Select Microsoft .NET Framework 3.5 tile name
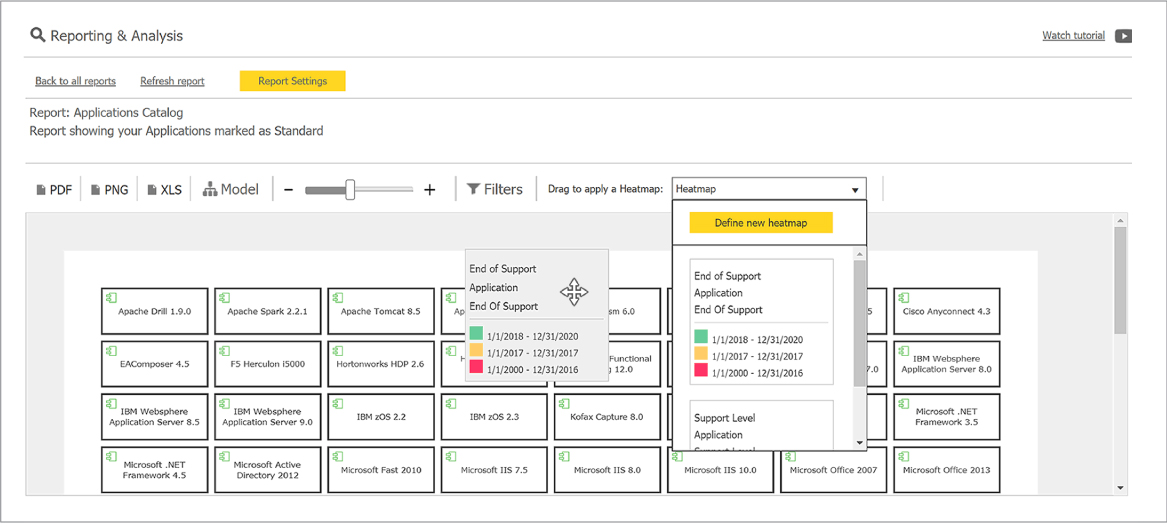 pyautogui.click(x=946, y=416)
